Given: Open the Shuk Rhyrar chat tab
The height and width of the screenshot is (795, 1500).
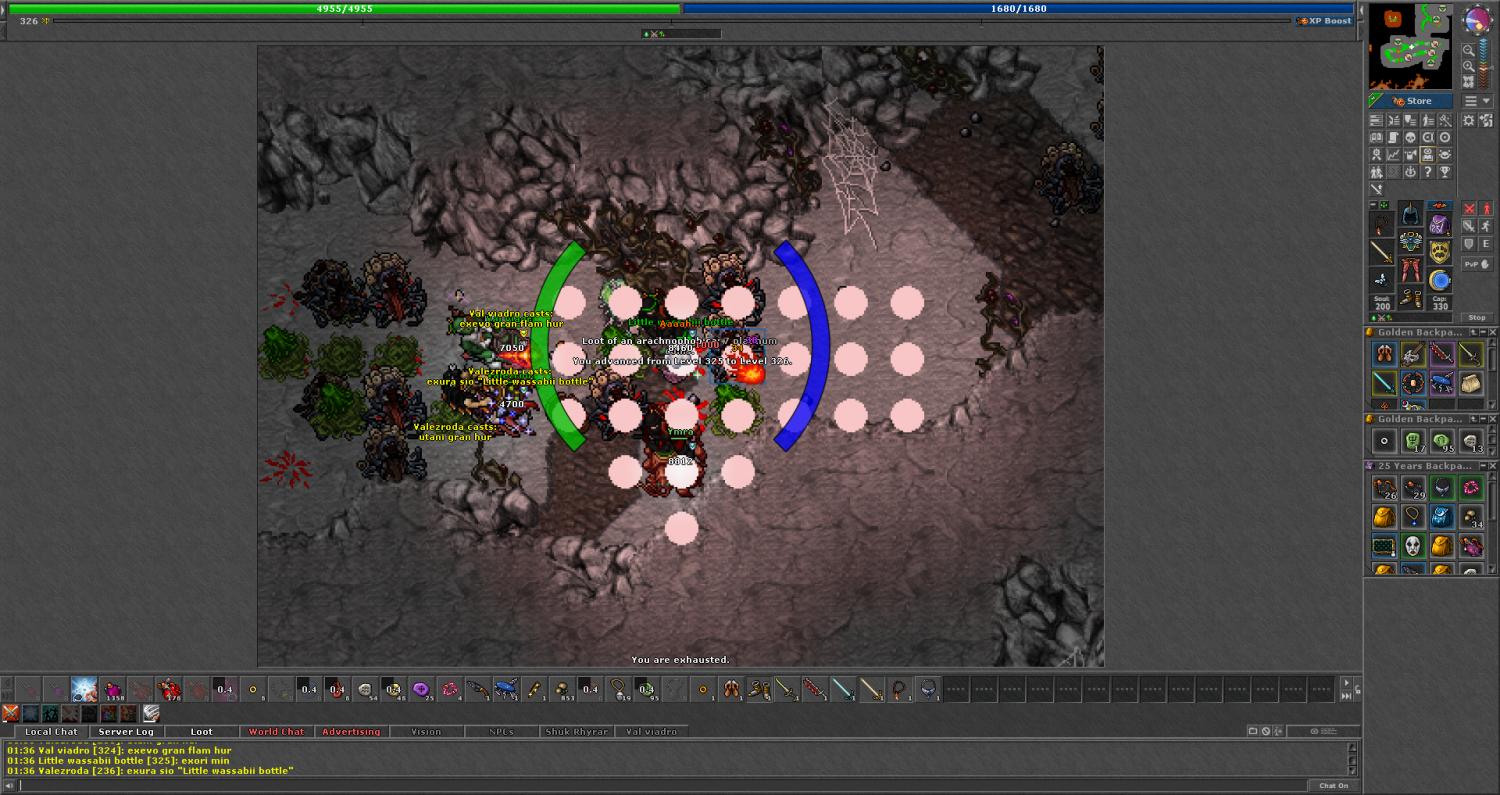Looking at the screenshot, I should click(x=576, y=732).
